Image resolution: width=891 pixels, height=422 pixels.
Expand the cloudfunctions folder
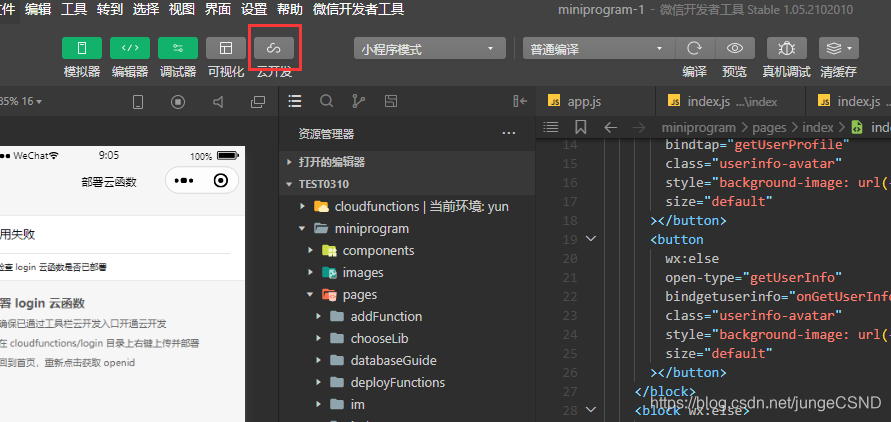pyautogui.click(x=407, y=206)
